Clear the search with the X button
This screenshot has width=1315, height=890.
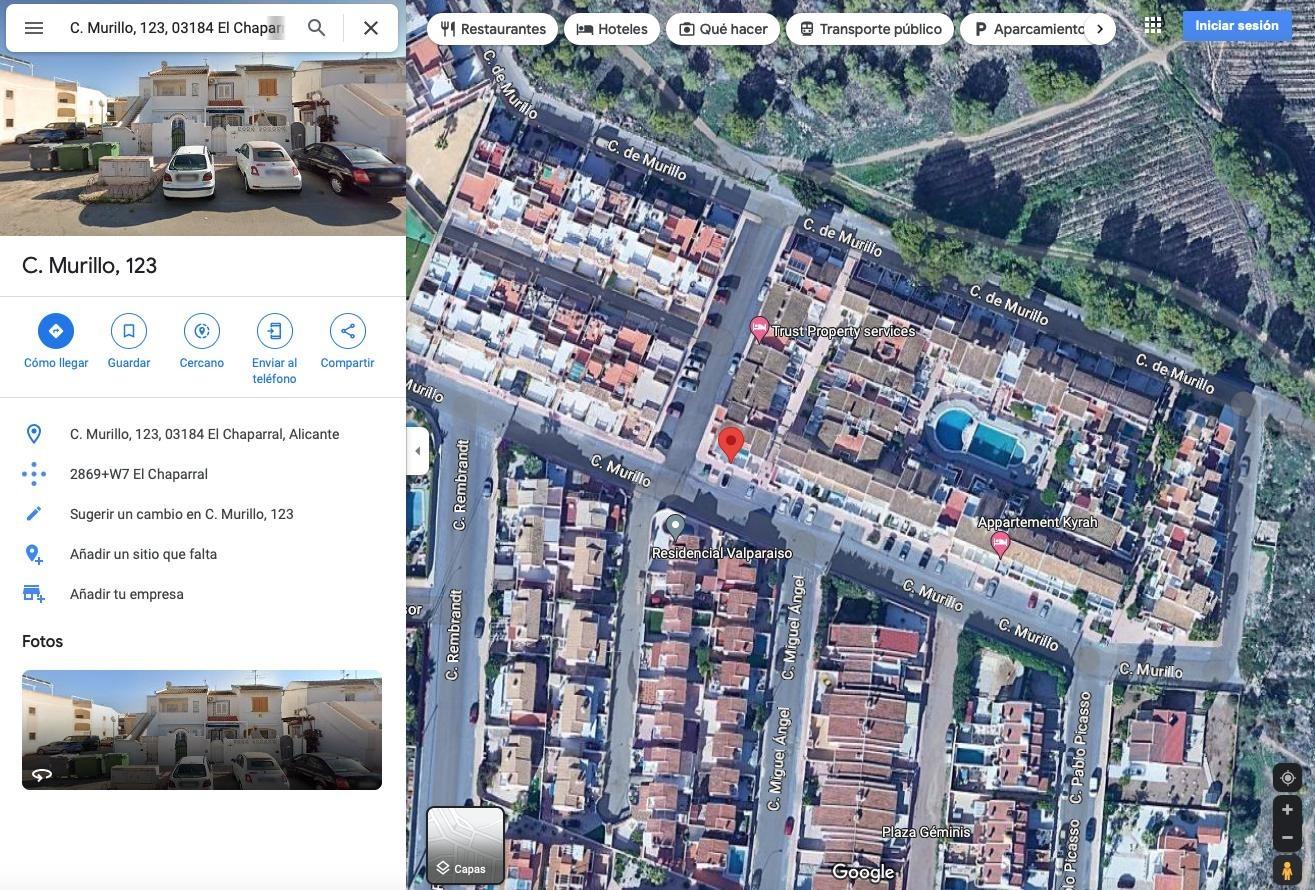371,28
